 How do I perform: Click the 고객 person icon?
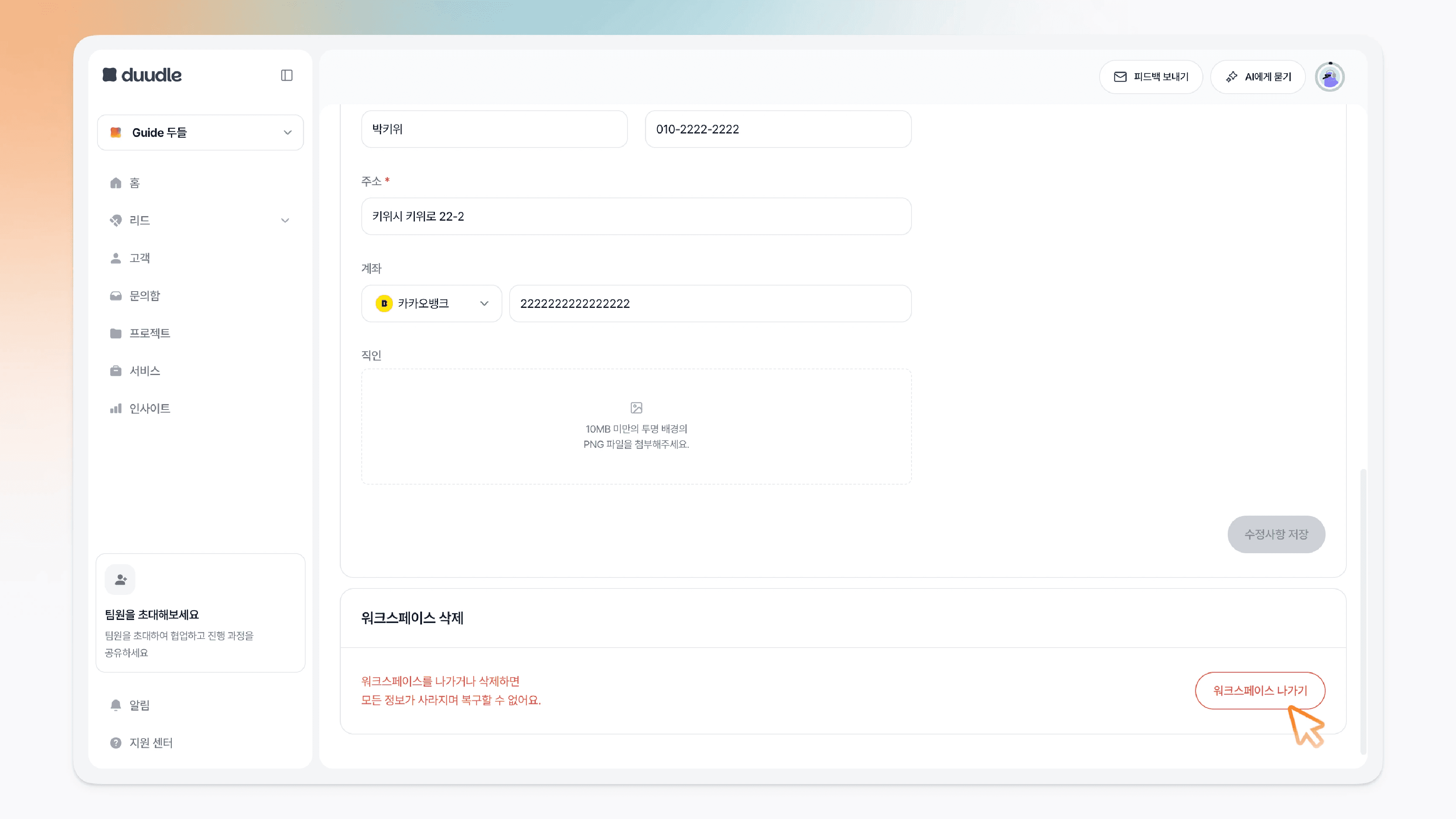tap(116, 258)
